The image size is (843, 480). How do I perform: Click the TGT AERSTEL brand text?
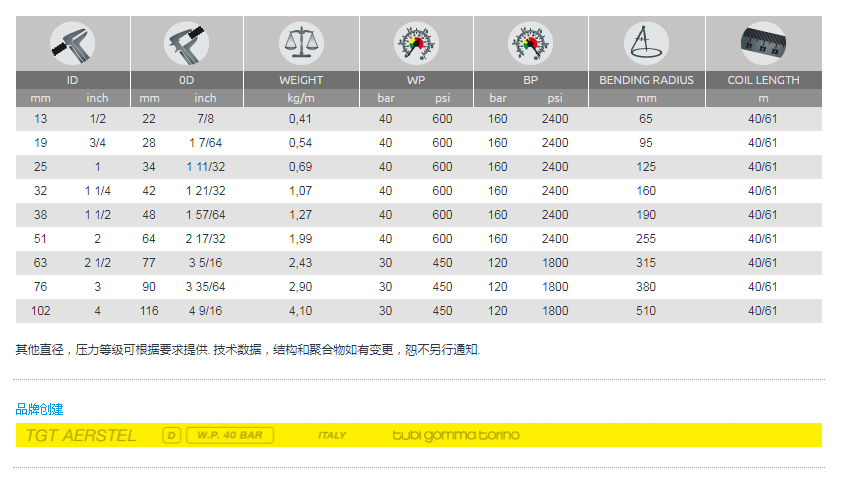click(82, 435)
